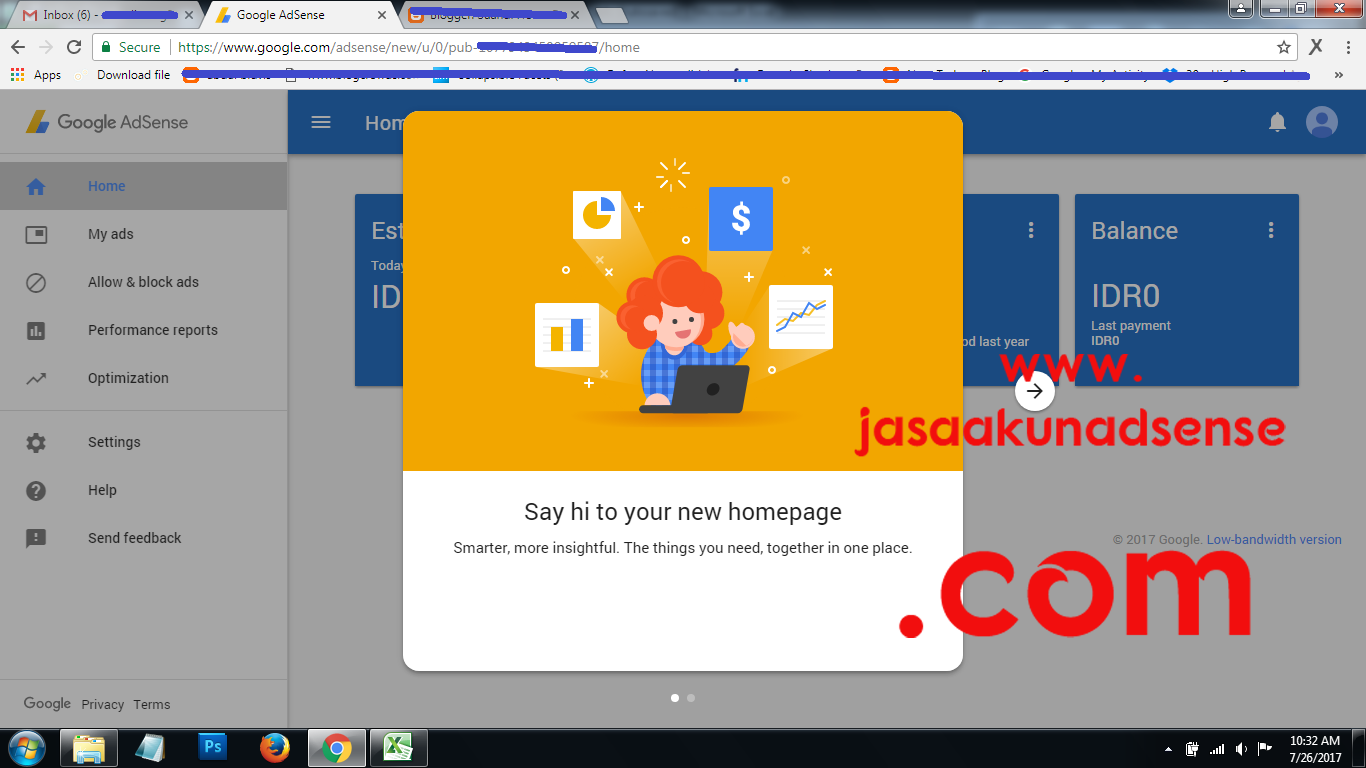Select the second carousel page dot

691,698
